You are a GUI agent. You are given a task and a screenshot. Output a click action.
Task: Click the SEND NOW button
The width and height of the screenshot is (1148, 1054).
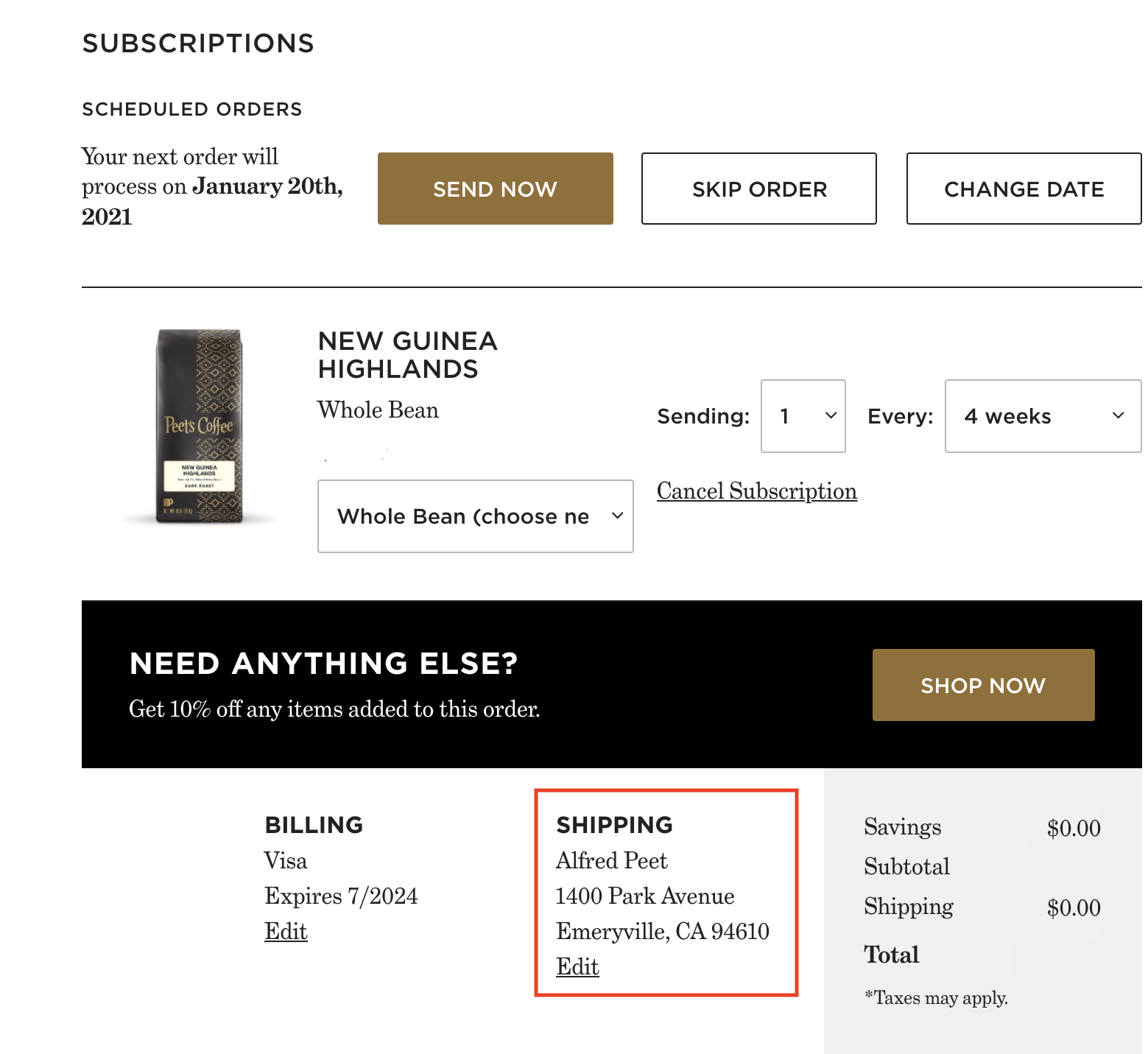(x=494, y=189)
